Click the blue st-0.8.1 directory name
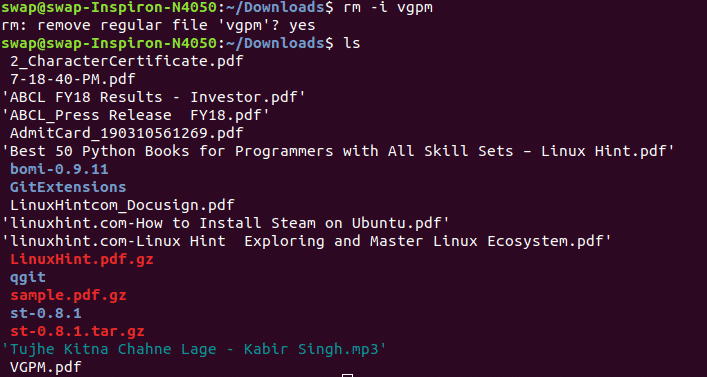The width and height of the screenshot is (707, 377). [46, 313]
